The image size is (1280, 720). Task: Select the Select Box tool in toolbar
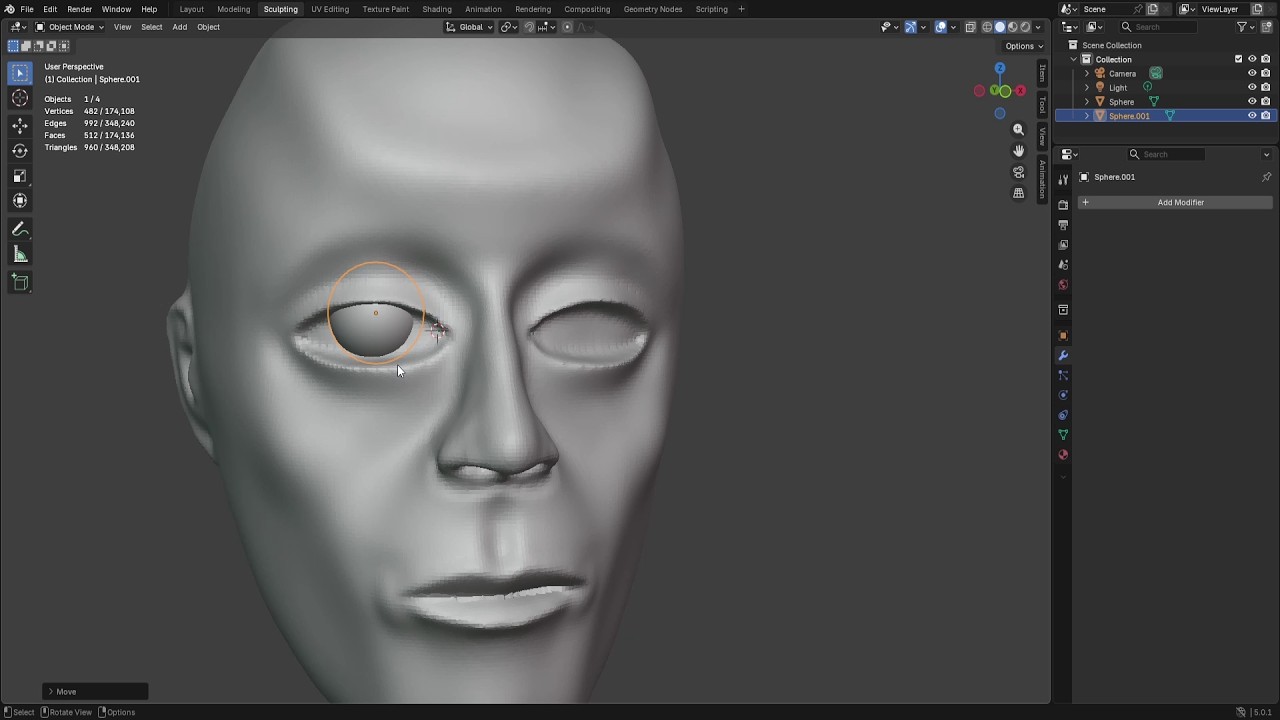20,73
